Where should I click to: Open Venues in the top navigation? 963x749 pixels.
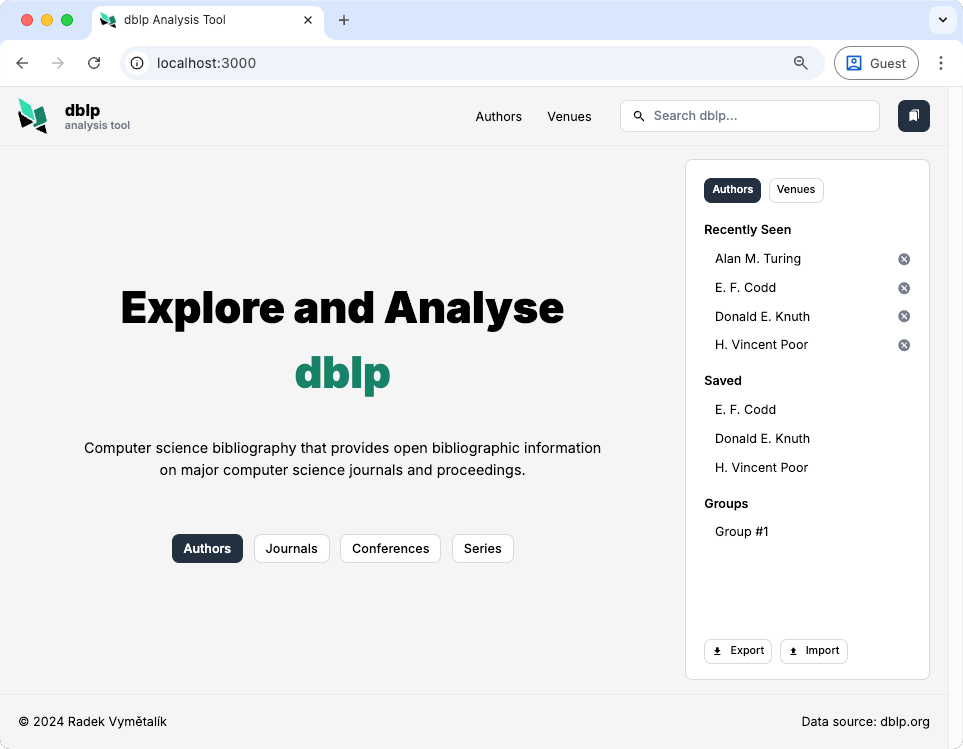point(569,117)
